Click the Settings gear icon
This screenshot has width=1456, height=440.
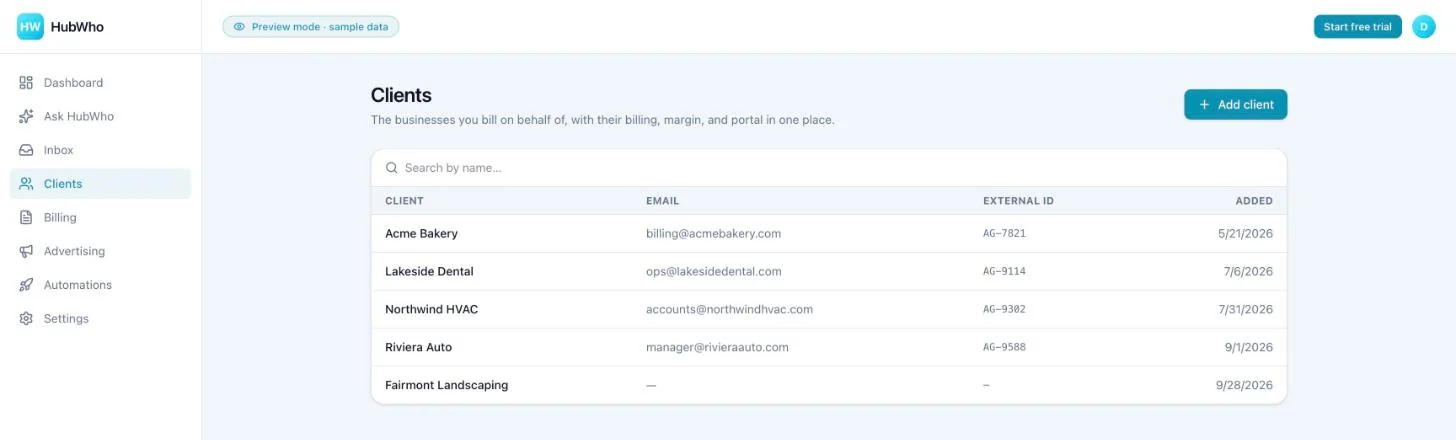[26, 318]
